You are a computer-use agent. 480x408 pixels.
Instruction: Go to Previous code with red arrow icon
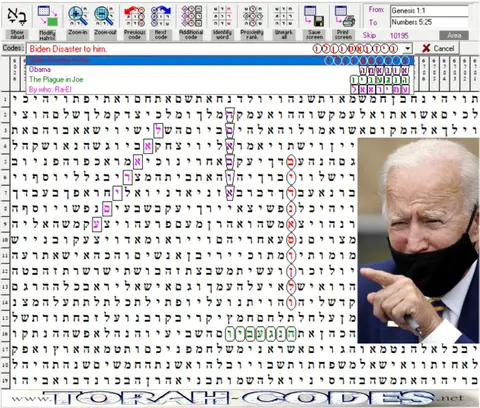click(x=134, y=17)
